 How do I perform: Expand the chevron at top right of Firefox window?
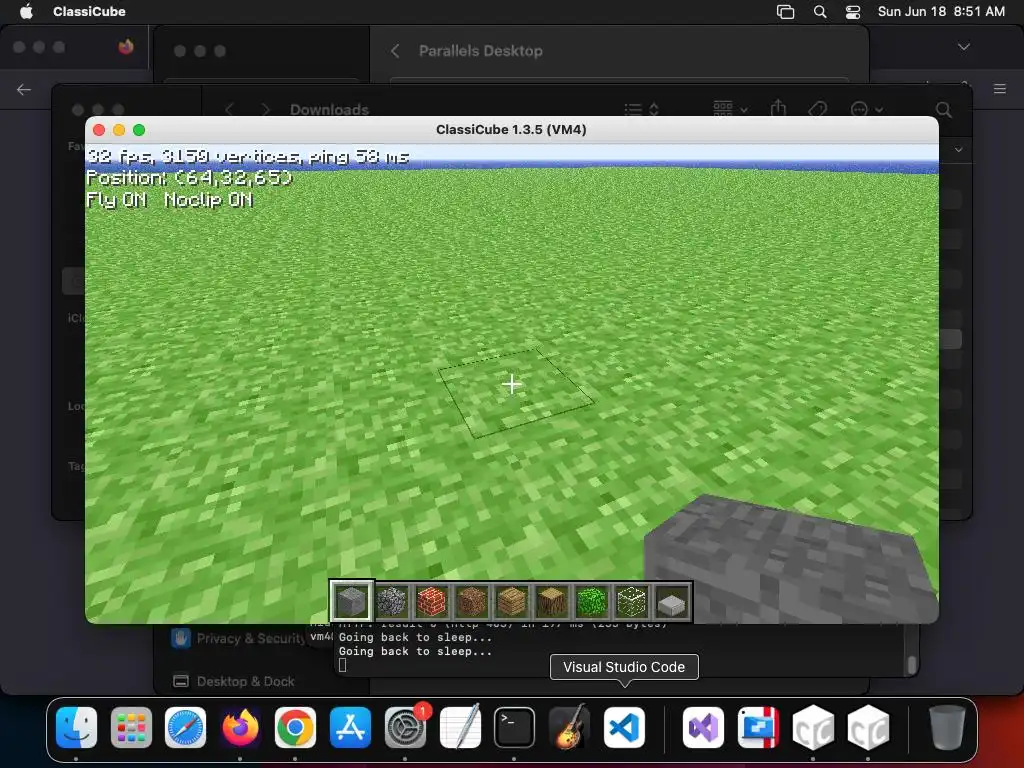tap(963, 46)
